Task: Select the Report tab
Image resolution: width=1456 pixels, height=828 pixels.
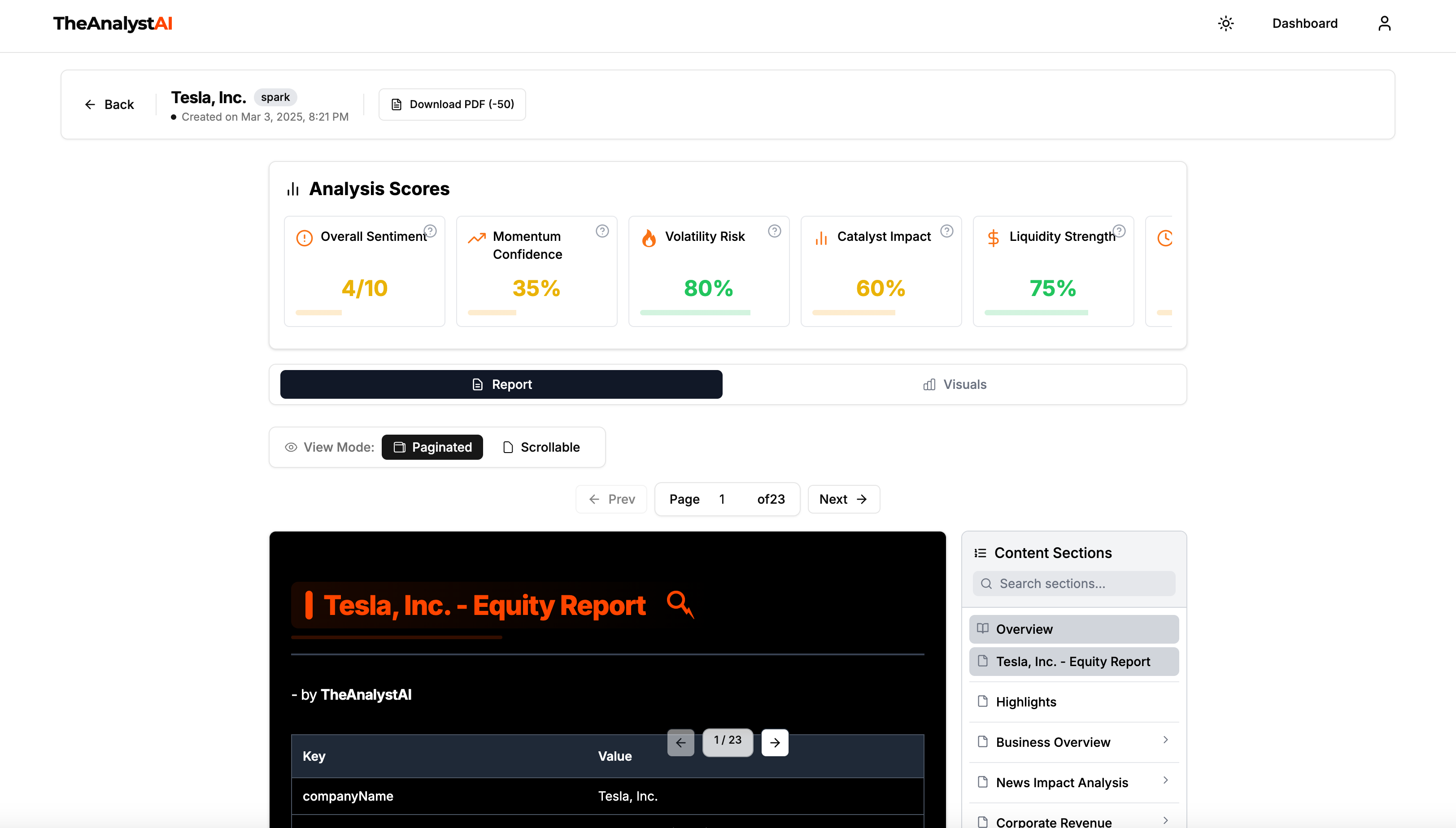Action: [501, 384]
